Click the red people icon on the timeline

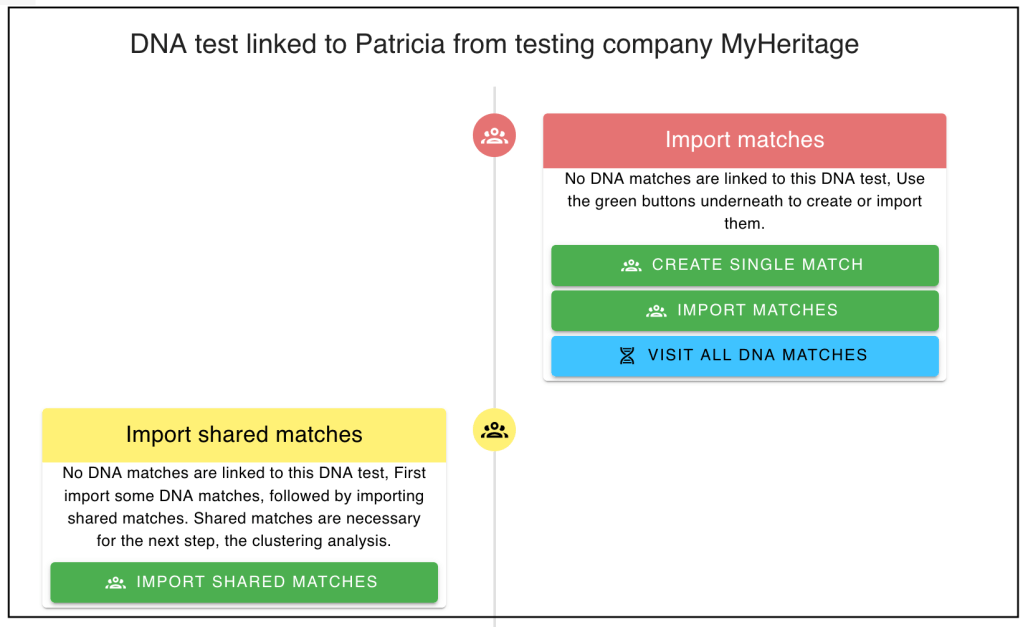(494, 136)
